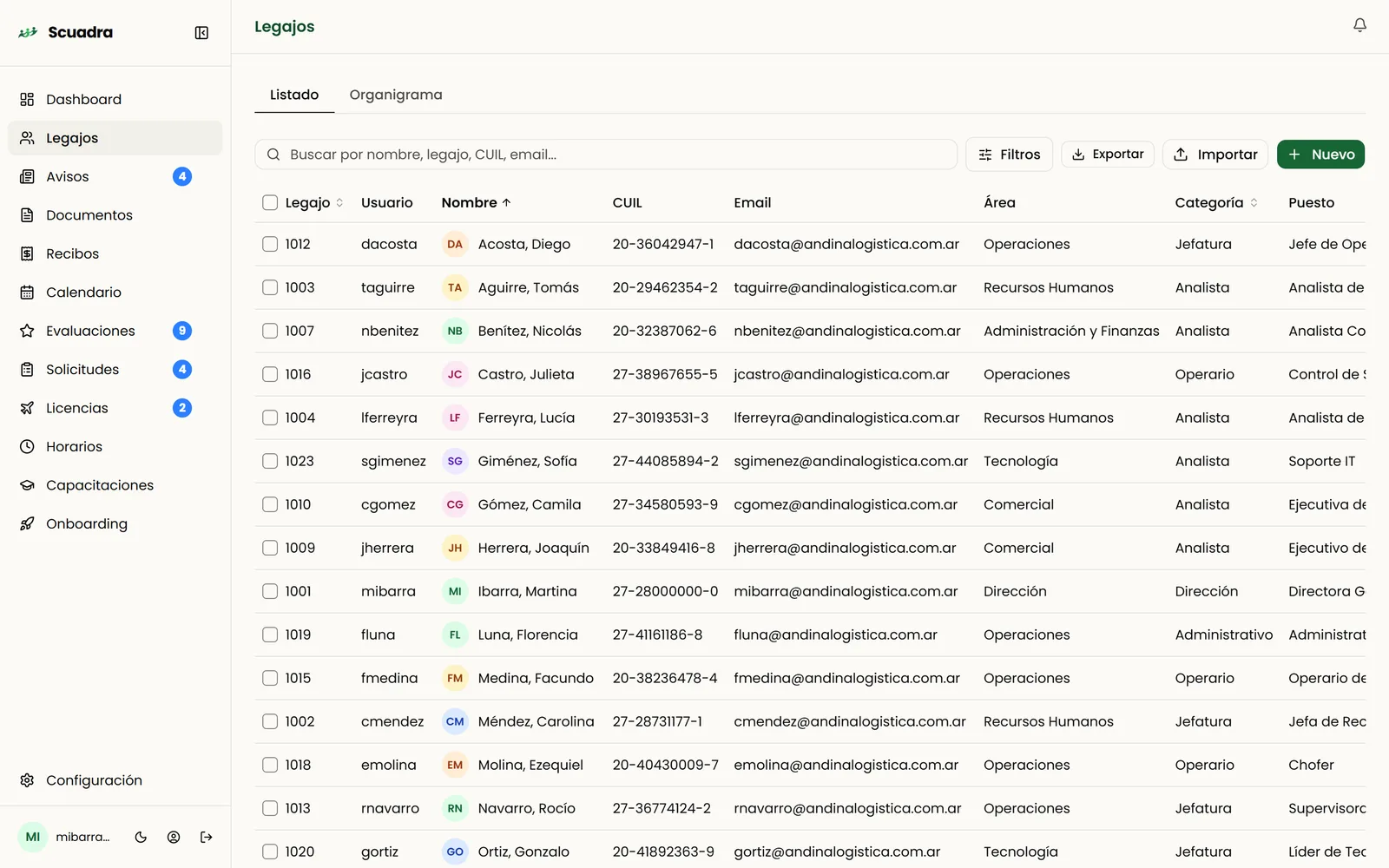Collapse the sidebar panel icon

pos(201,33)
